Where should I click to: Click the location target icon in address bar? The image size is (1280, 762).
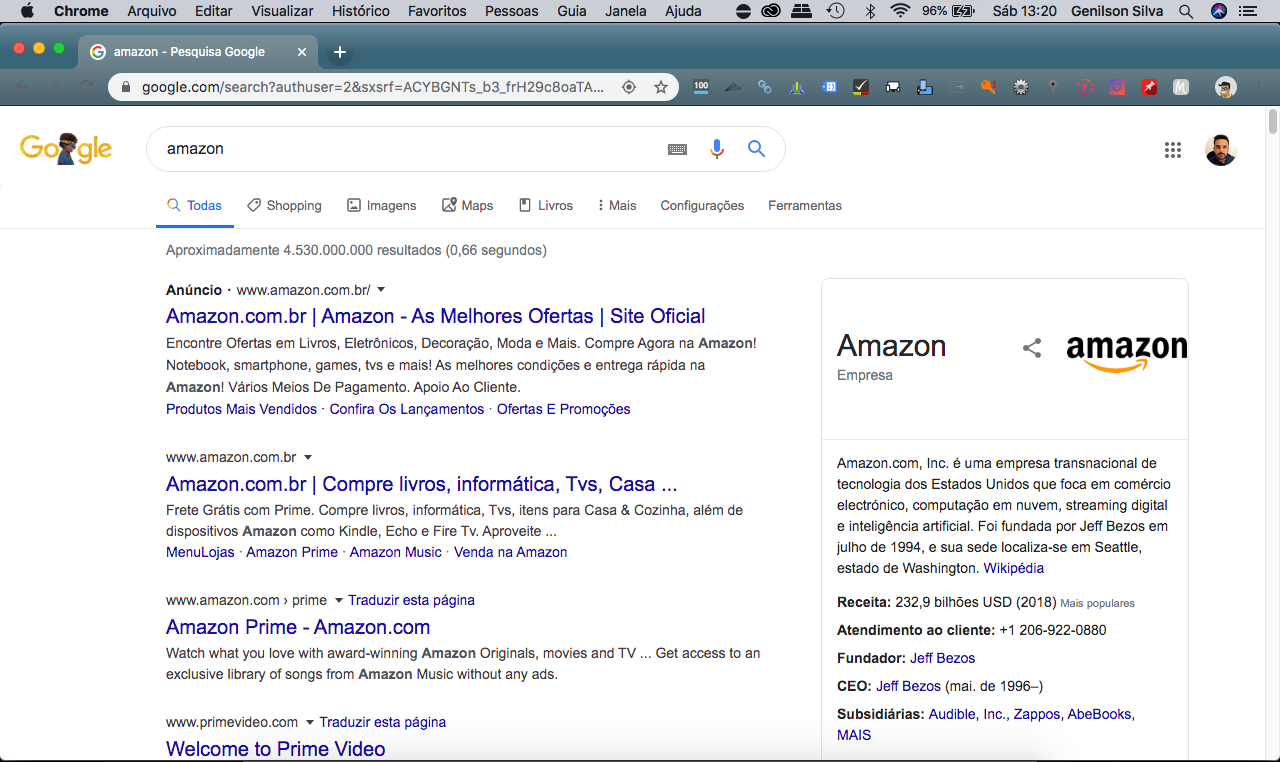[x=629, y=87]
